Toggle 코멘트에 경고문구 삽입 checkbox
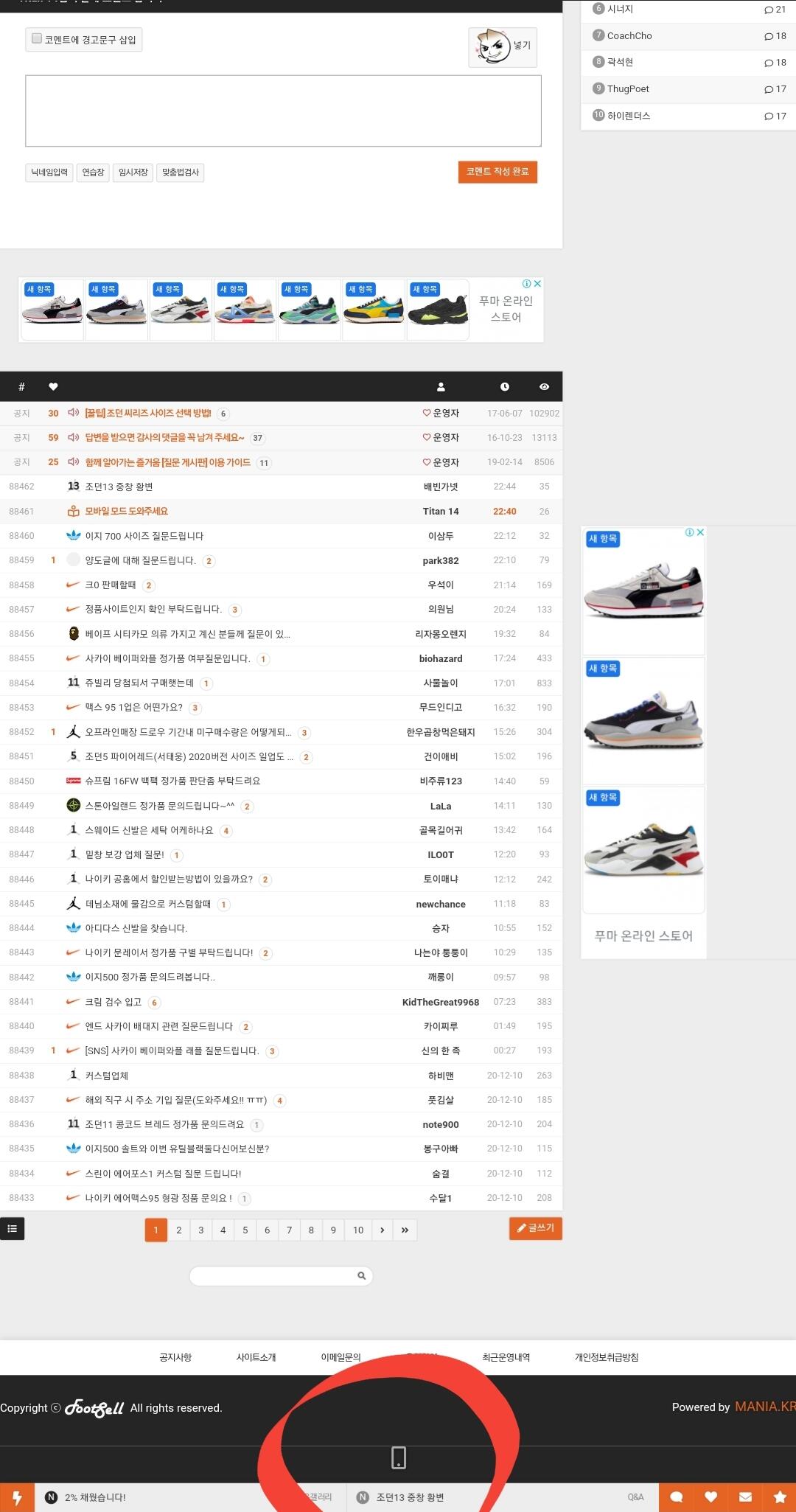Screen dimensions: 796x1512 37,38
